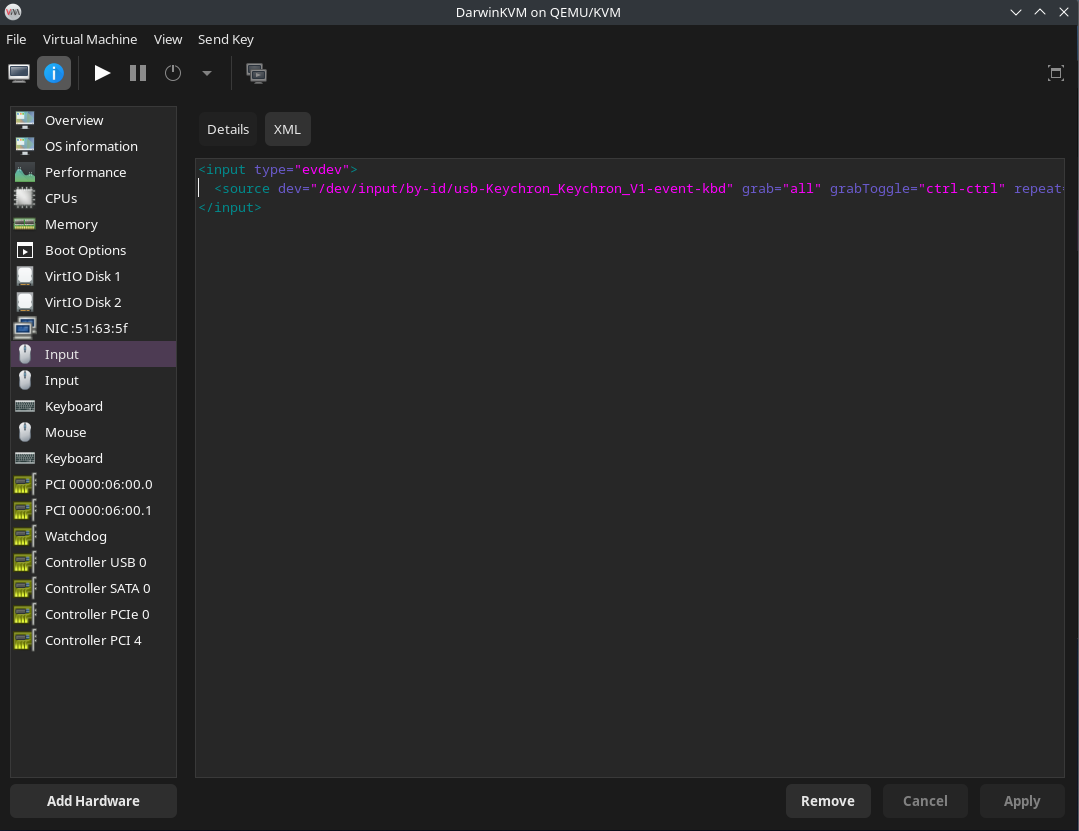Viewport: 1079px width, 831px height.
Task: Open the Send Key menu
Action: point(226,39)
